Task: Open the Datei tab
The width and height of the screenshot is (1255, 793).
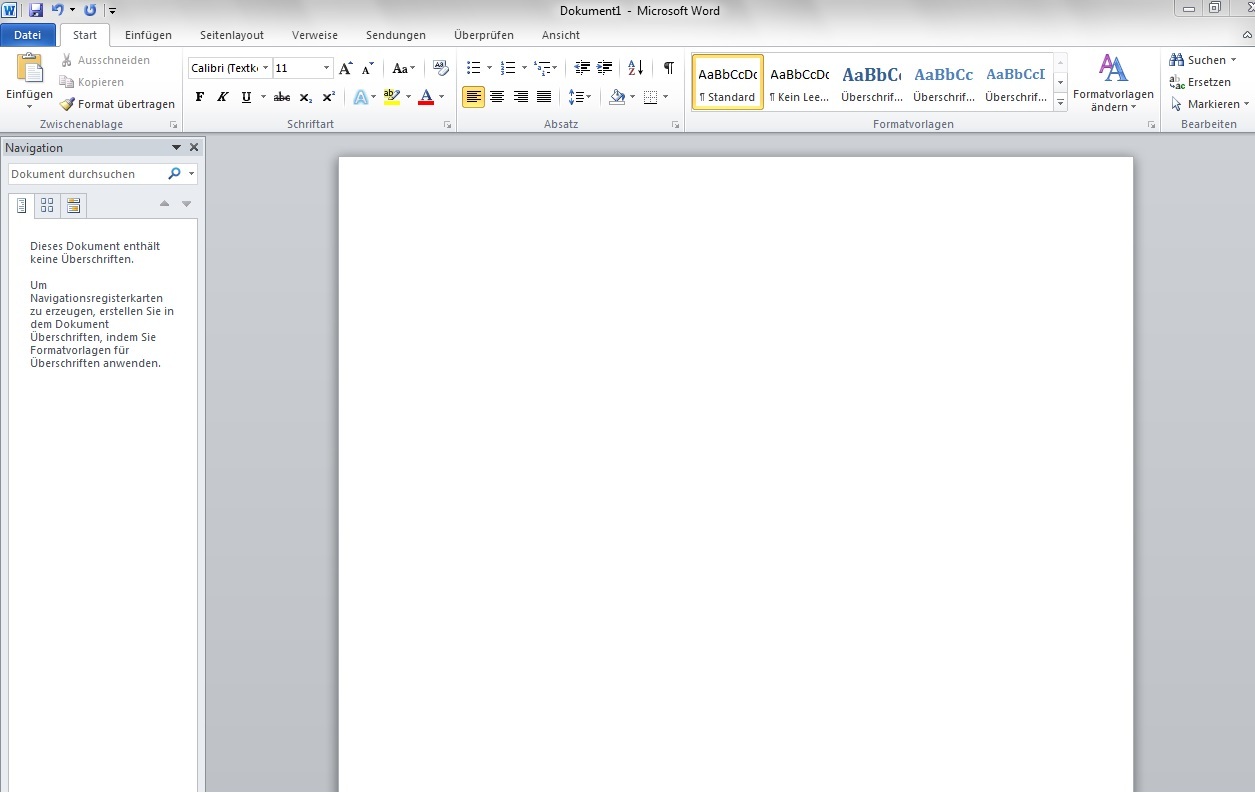Action: pyautogui.click(x=28, y=35)
